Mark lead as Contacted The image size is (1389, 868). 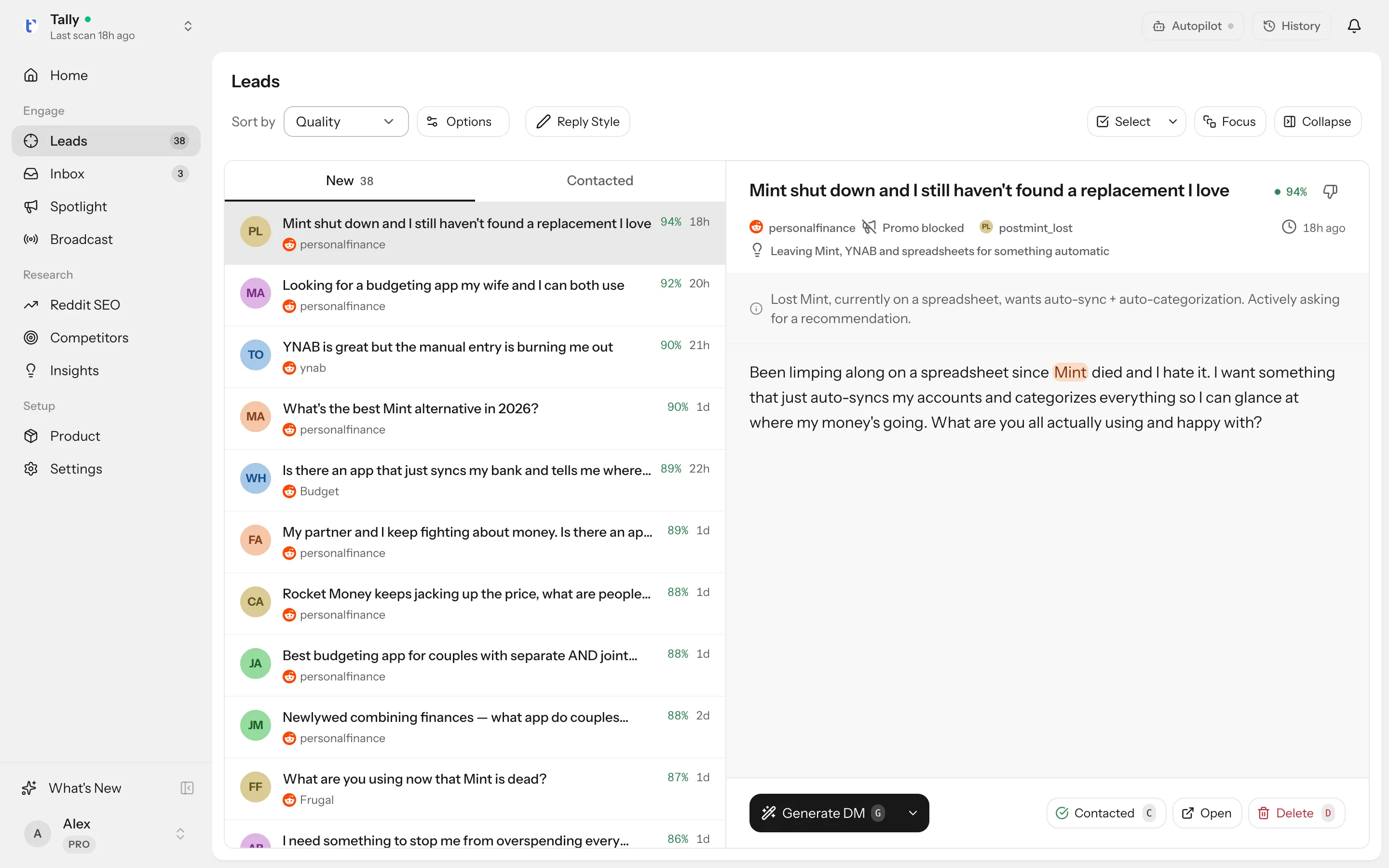coord(1106,813)
